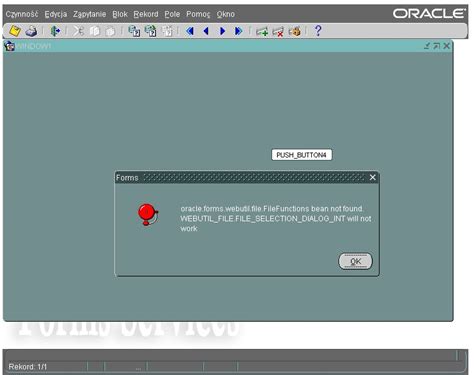This screenshot has height=375, width=474.
Task: Open the Edycja menu
Action: [56, 14]
